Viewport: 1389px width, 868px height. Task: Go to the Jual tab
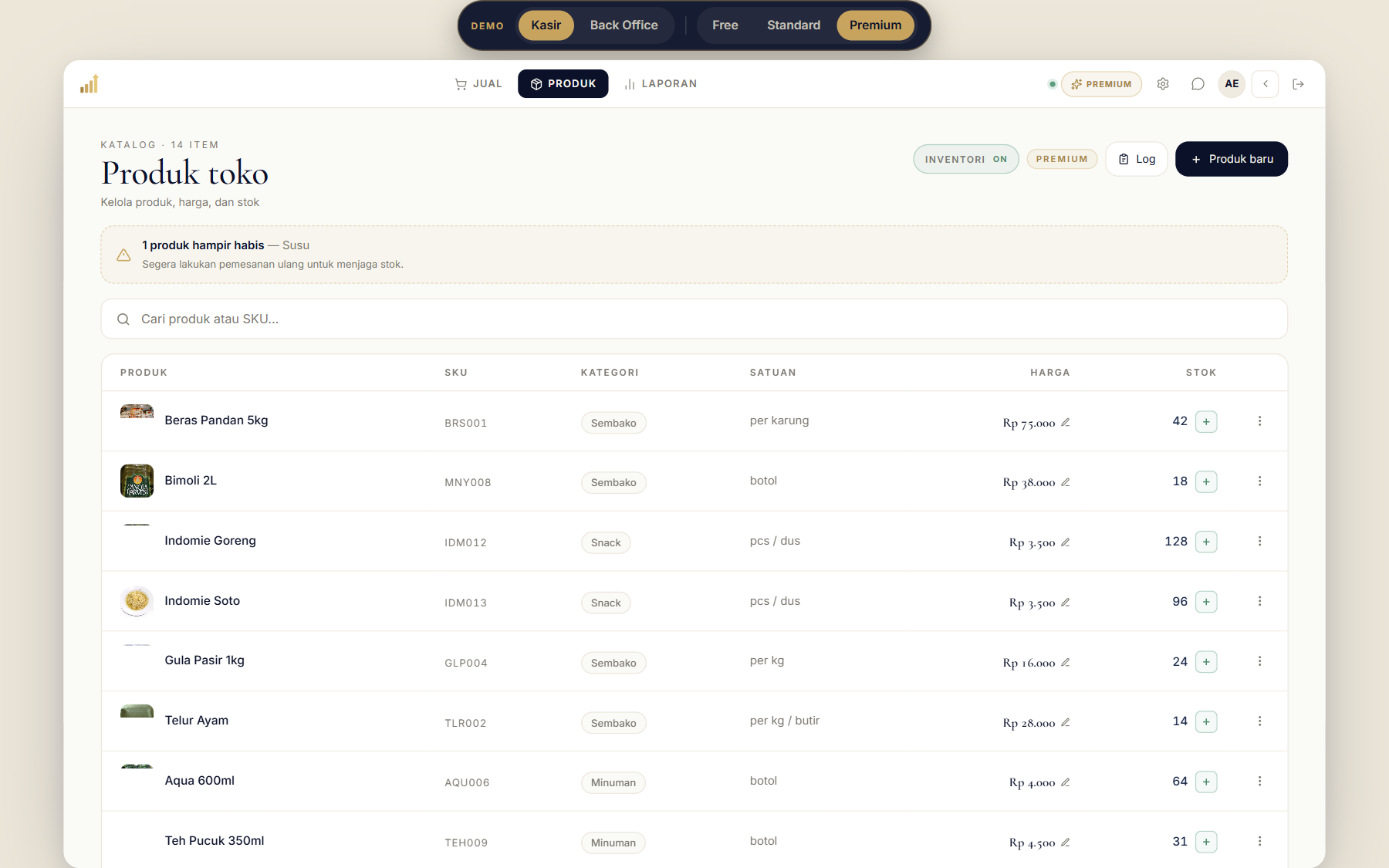478,84
